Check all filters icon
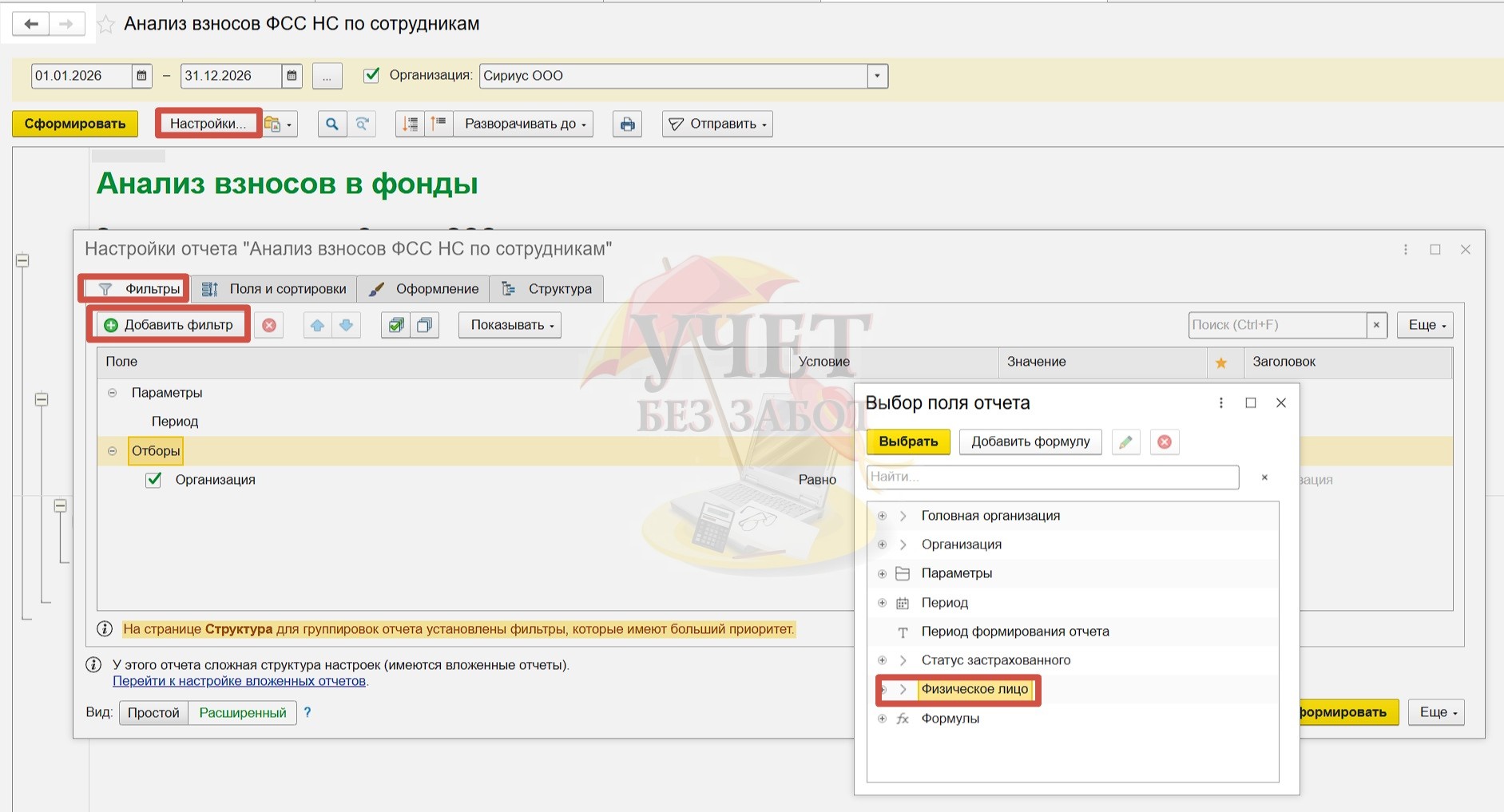Screen dimensions: 1504x812 [x=395, y=325]
